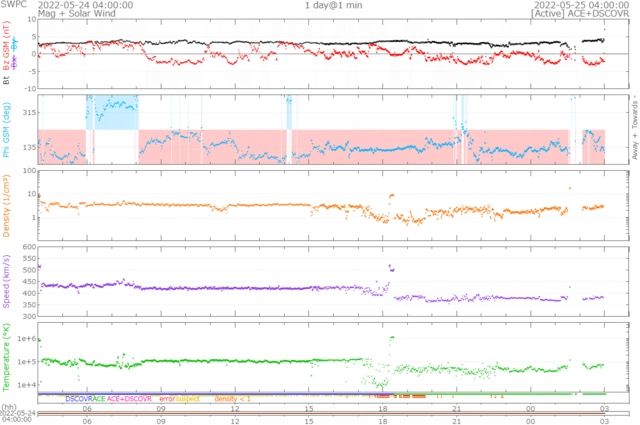The image size is (640, 425).
Task: Click the 12 hour tick on bottom timeline
Action: click(x=234, y=407)
